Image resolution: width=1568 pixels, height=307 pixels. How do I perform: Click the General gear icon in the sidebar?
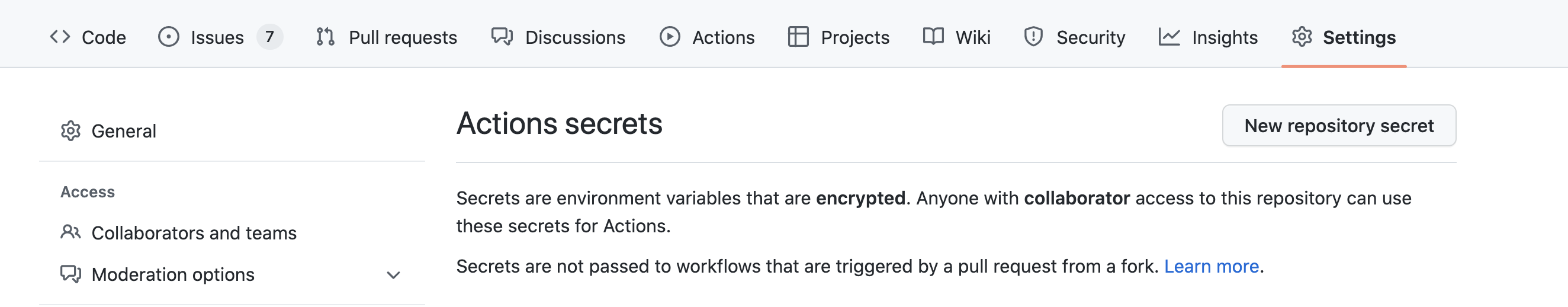pyautogui.click(x=70, y=131)
